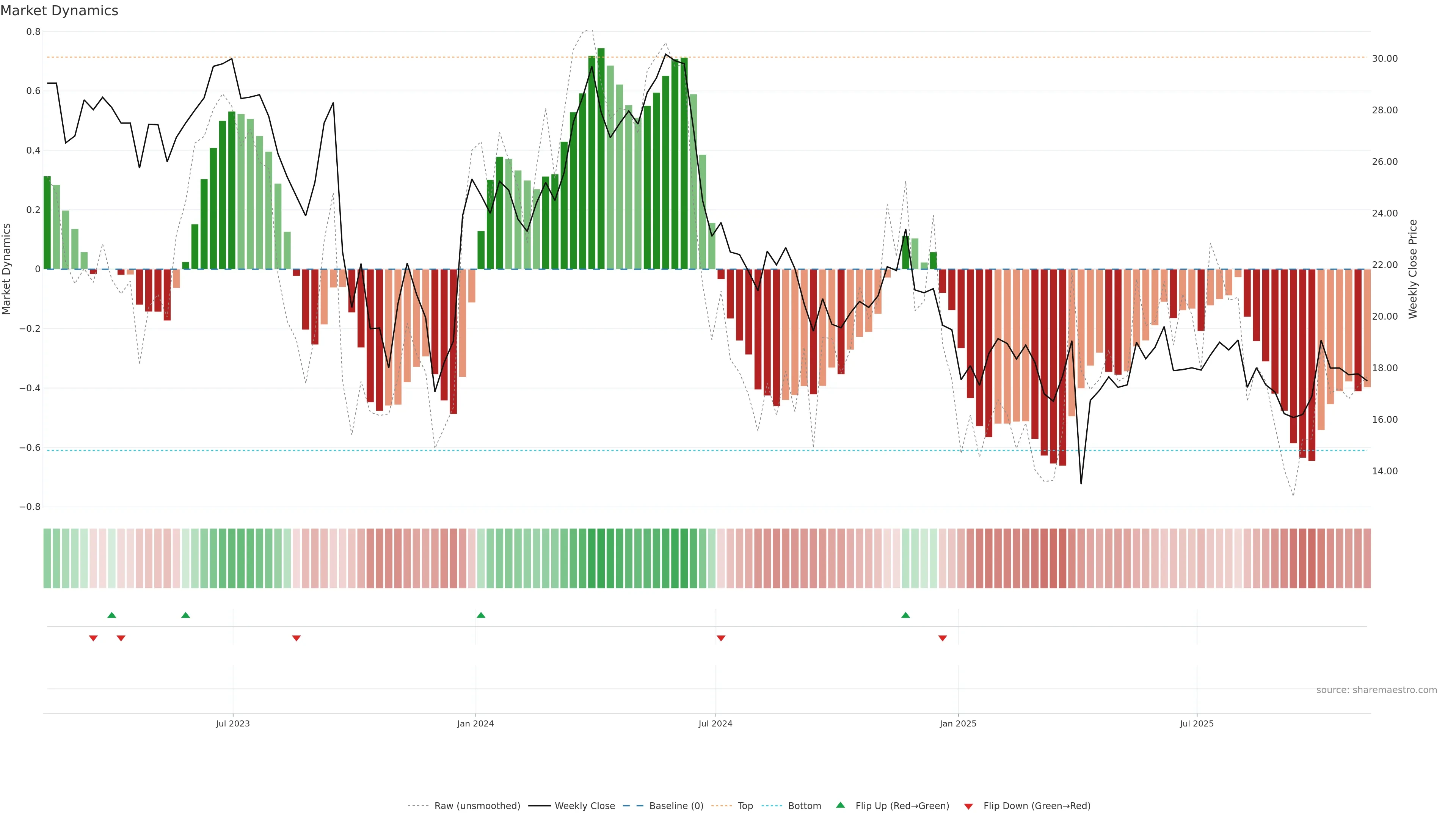Toggle the Weekly Close legend series
Screen dimensions: 1456x819
[x=584, y=806]
